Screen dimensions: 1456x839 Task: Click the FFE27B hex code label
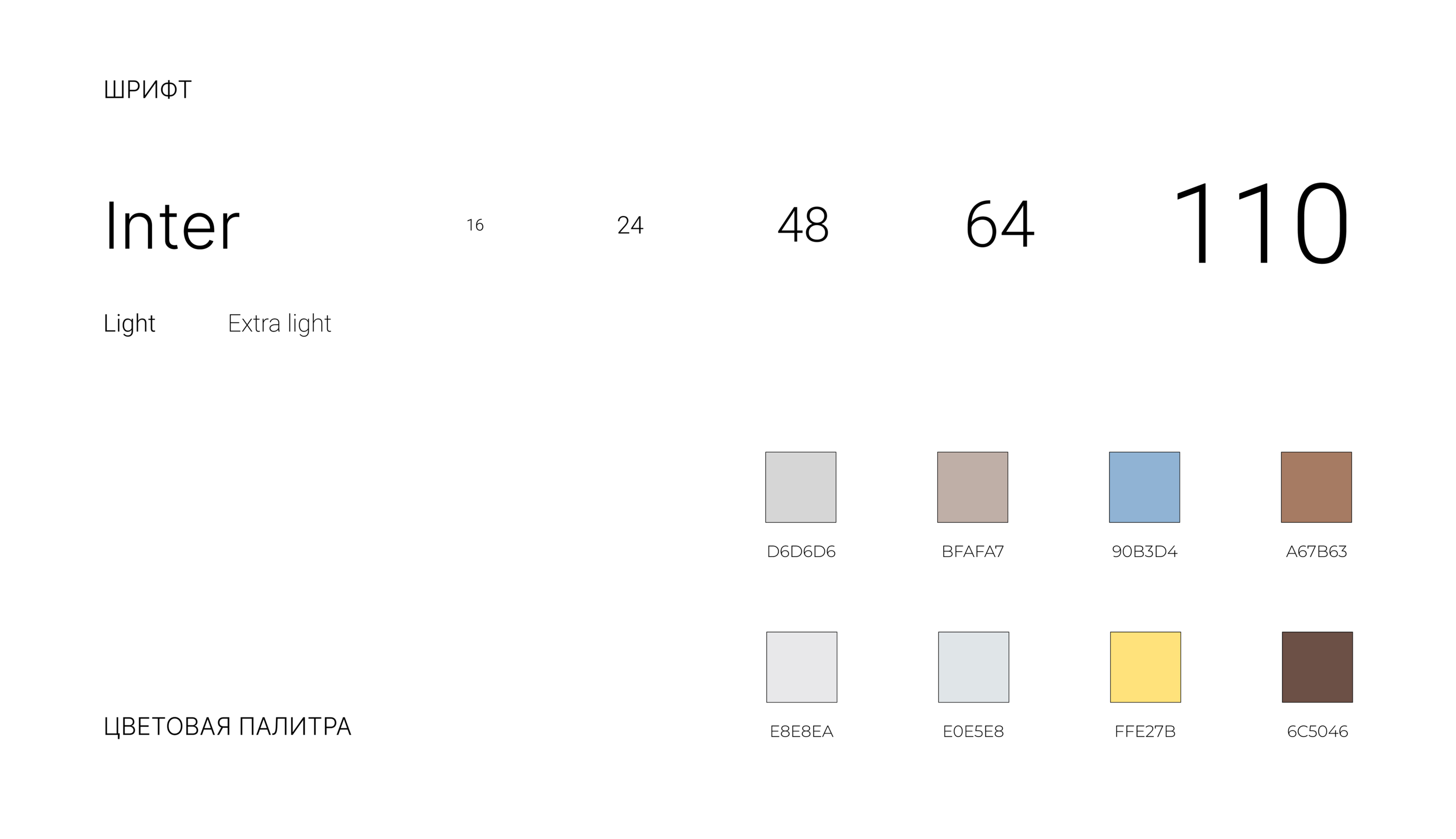pyautogui.click(x=1145, y=731)
